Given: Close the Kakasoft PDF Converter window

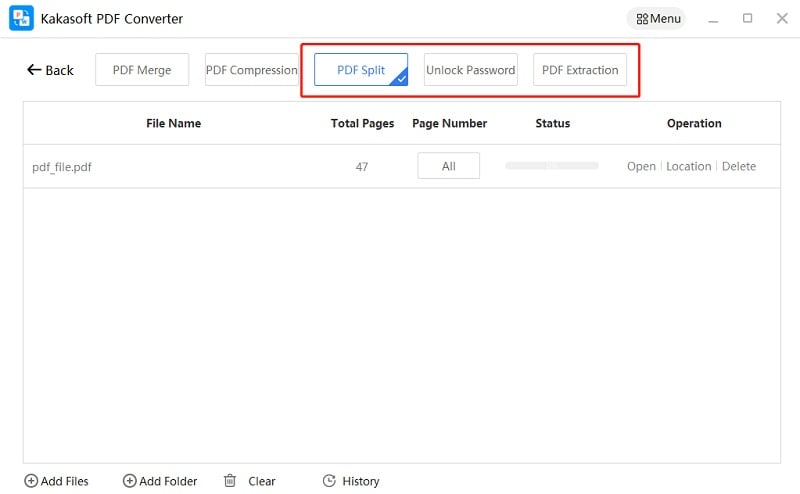Looking at the screenshot, I should pyautogui.click(x=782, y=18).
